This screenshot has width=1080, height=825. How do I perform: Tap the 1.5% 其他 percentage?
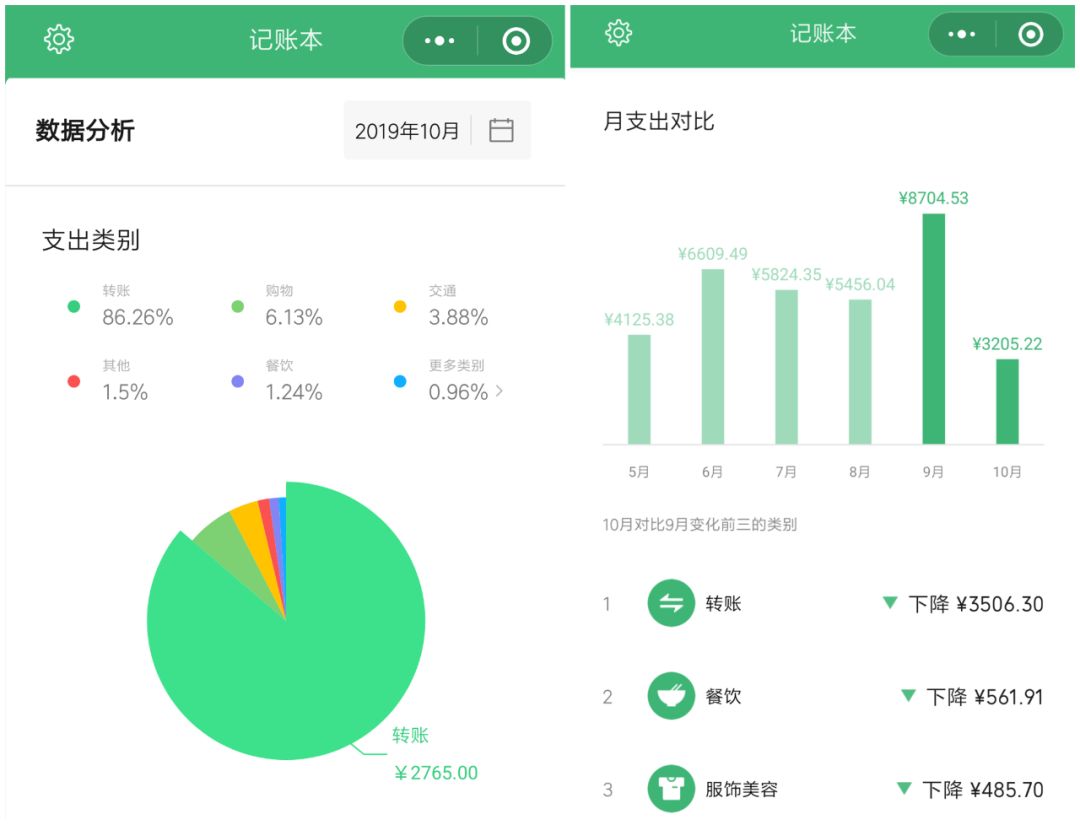(125, 392)
